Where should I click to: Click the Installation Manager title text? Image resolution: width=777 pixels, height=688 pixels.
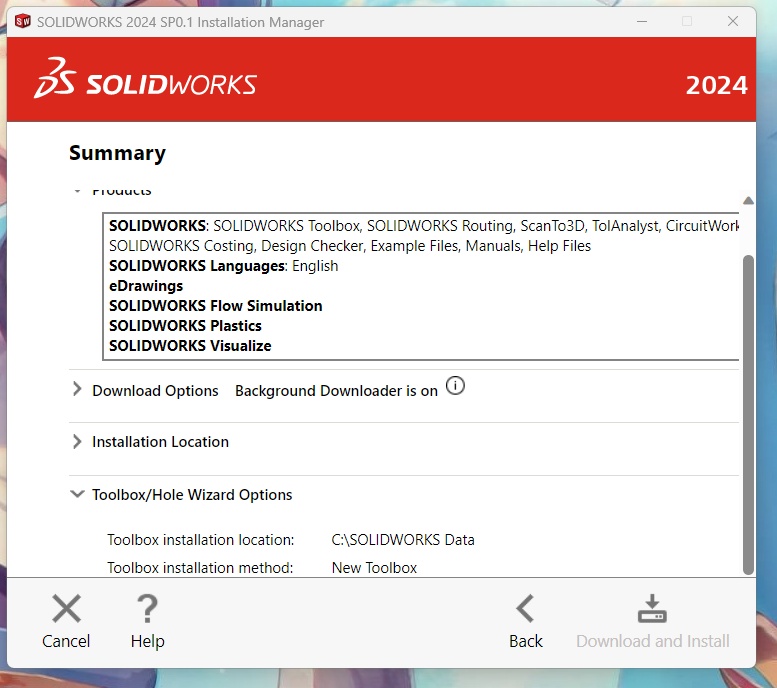pyautogui.click(x=180, y=22)
